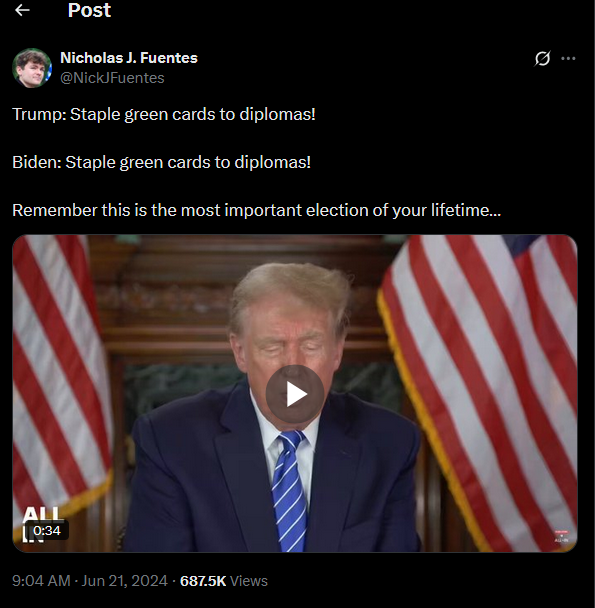The height and width of the screenshot is (608, 595).
Task: Click the "Biden: Staple green cards" text line
Action: click(x=161, y=162)
